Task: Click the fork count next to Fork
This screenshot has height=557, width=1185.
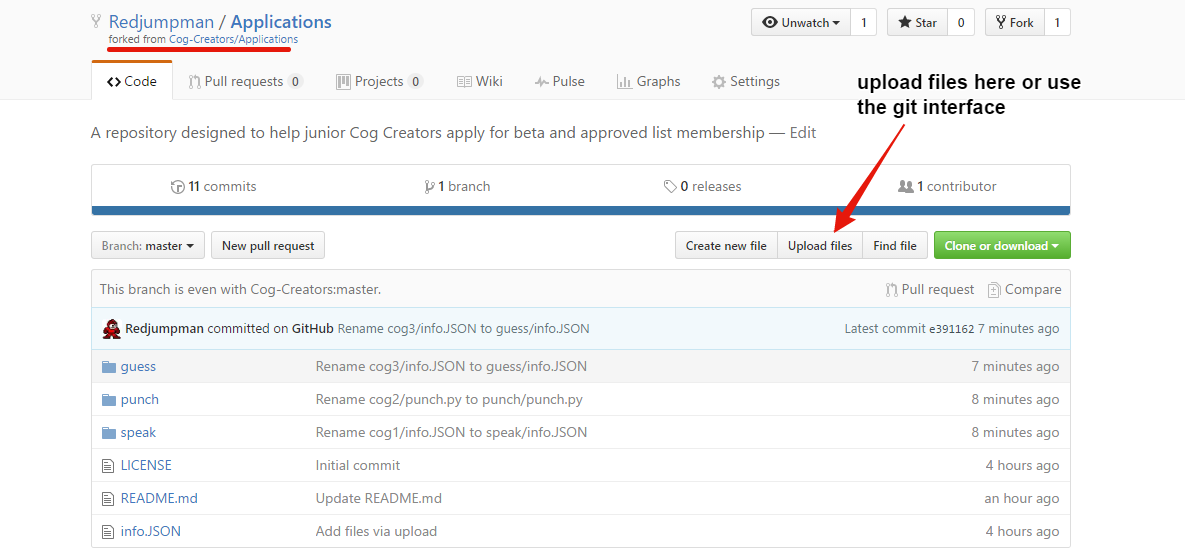Action: click(x=1057, y=23)
